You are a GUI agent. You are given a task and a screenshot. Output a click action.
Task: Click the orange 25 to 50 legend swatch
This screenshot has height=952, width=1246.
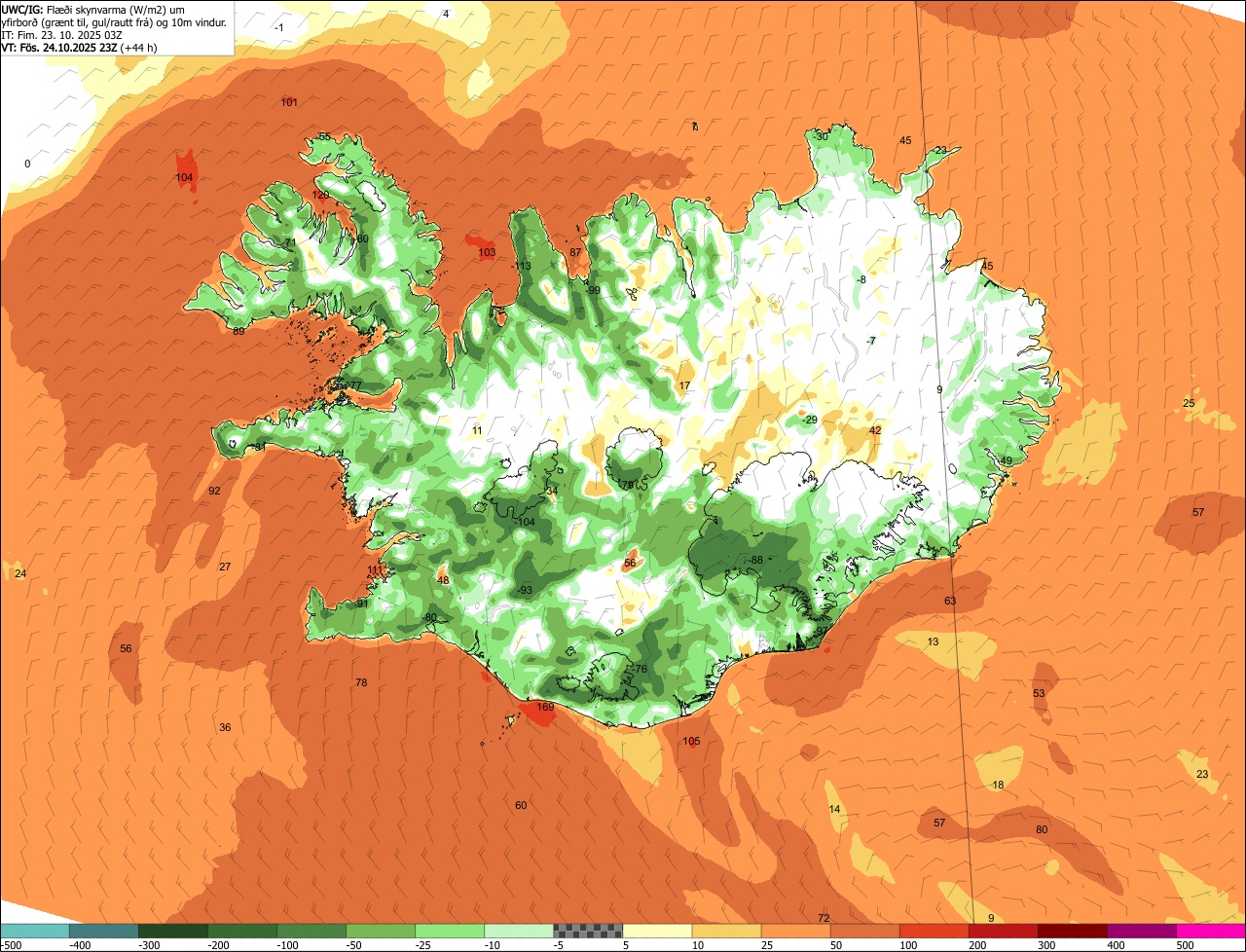coord(796,931)
